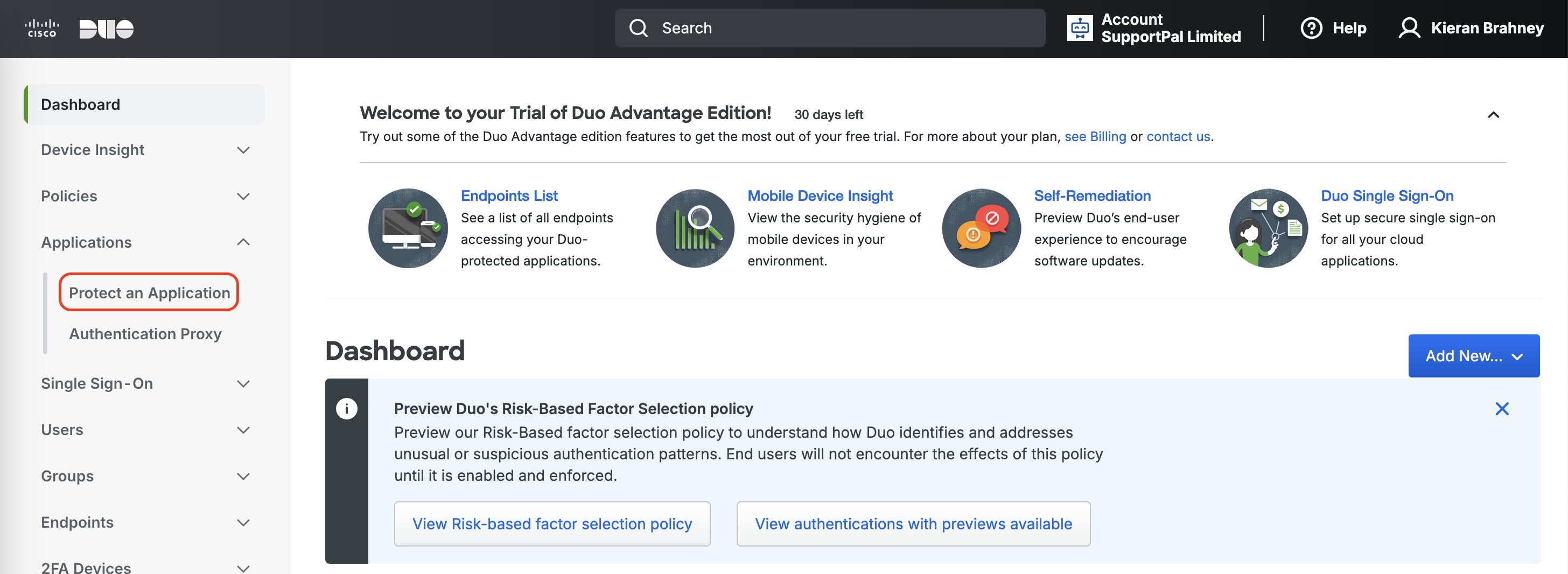The width and height of the screenshot is (1568, 574).
Task: Open Authentication Proxy page
Action: coord(145,333)
